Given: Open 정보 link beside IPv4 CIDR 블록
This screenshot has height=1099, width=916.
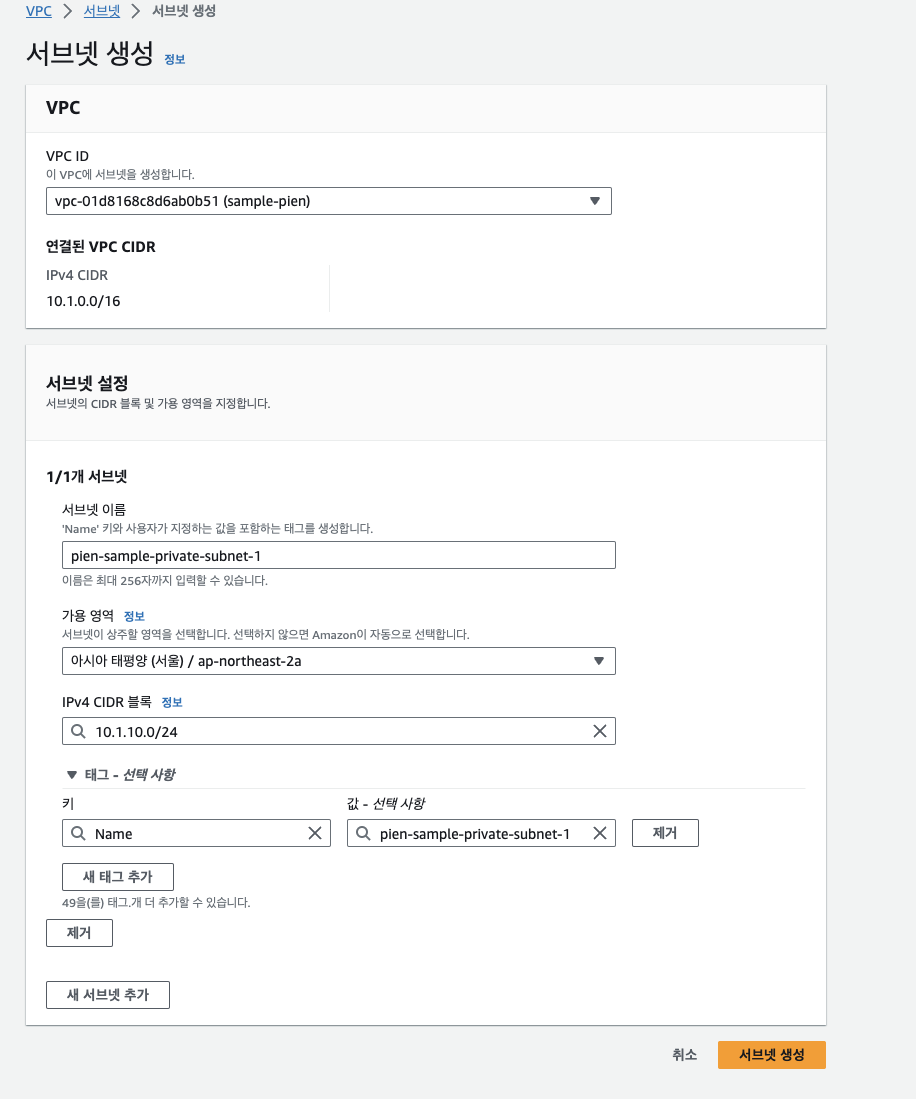Looking at the screenshot, I should pyautogui.click(x=172, y=702).
